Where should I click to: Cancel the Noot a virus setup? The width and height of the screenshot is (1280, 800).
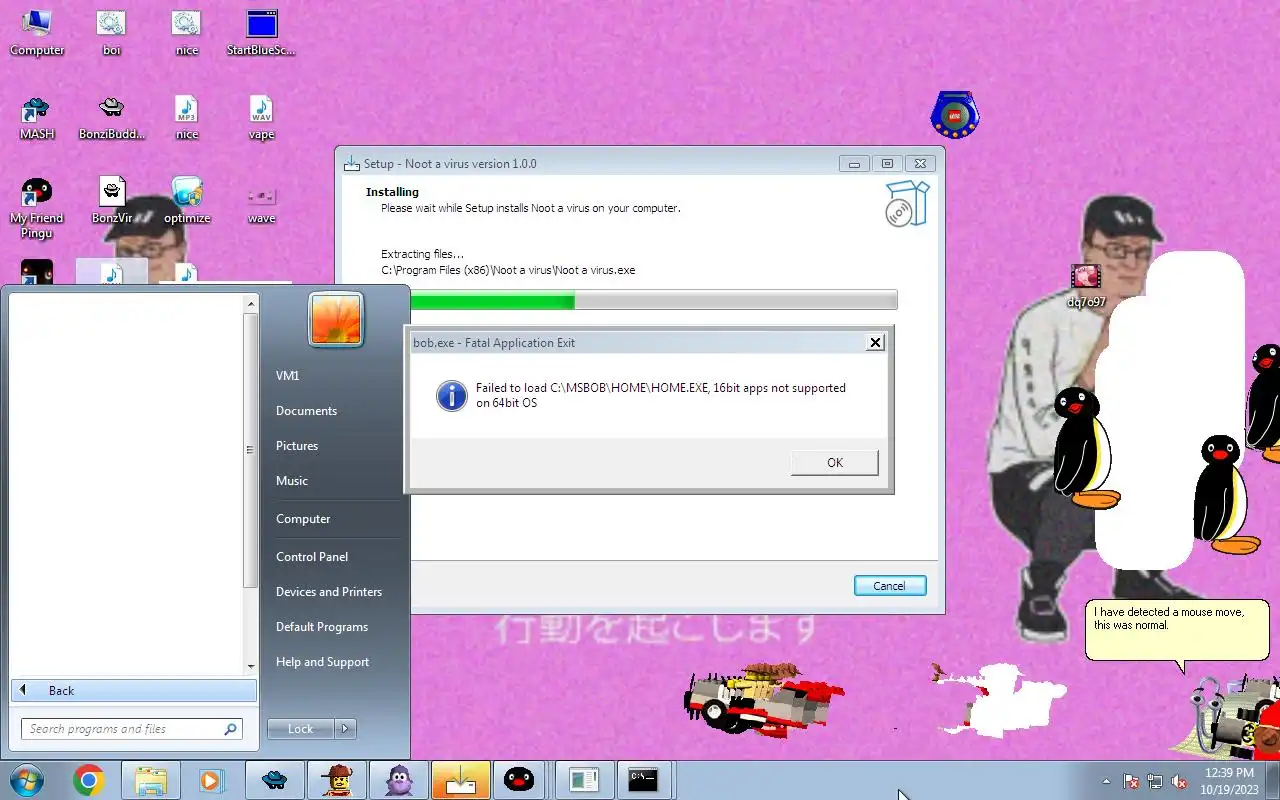(x=889, y=586)
